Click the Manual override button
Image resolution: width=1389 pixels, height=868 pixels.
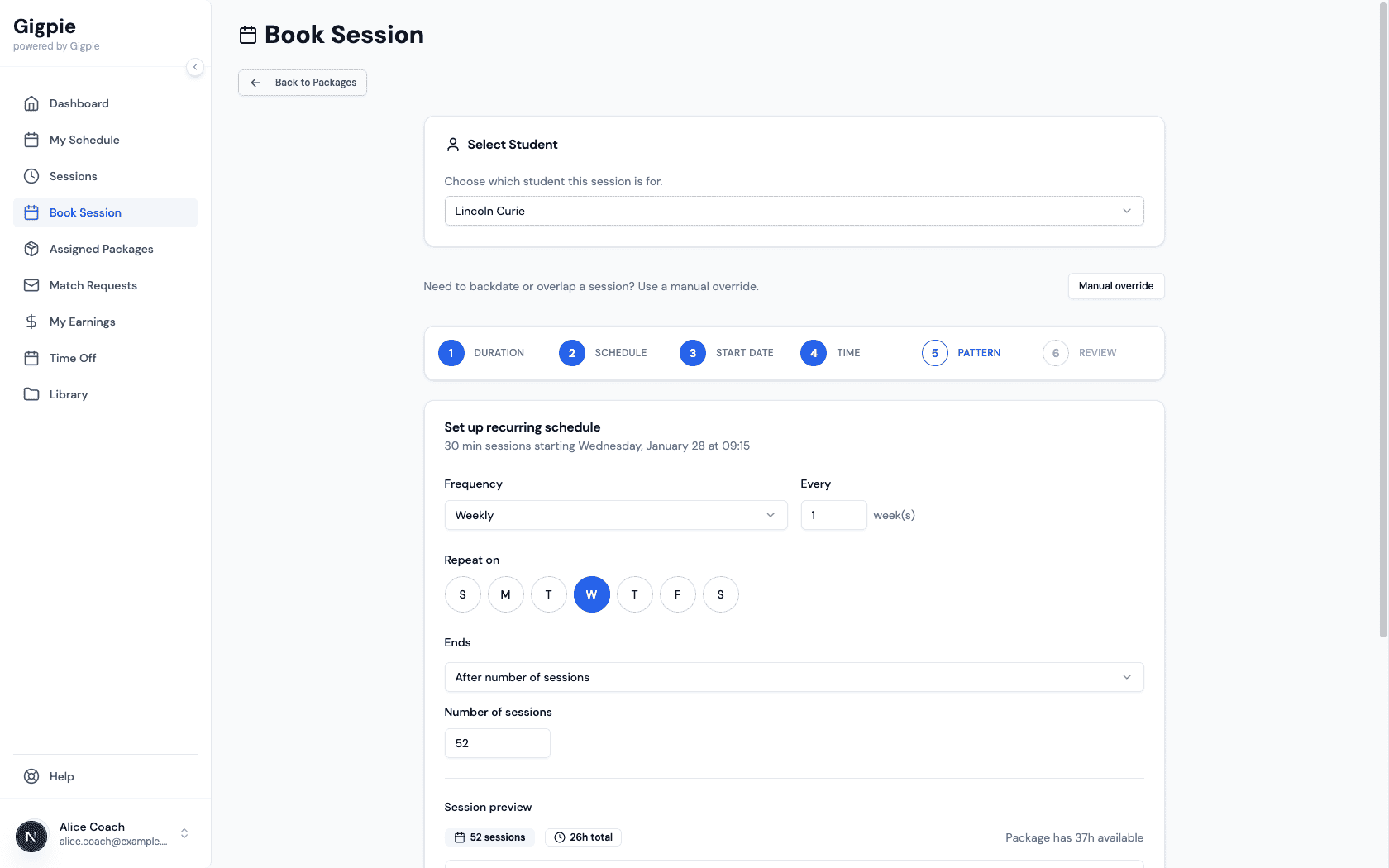coord(1115,286)
